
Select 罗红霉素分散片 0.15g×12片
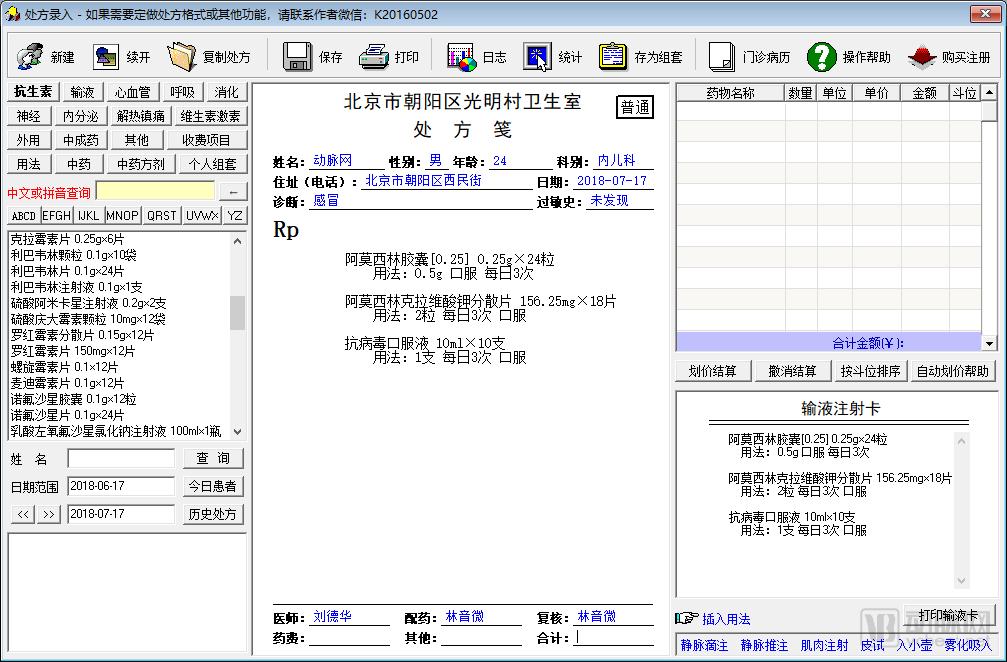(x=82, y=335)
